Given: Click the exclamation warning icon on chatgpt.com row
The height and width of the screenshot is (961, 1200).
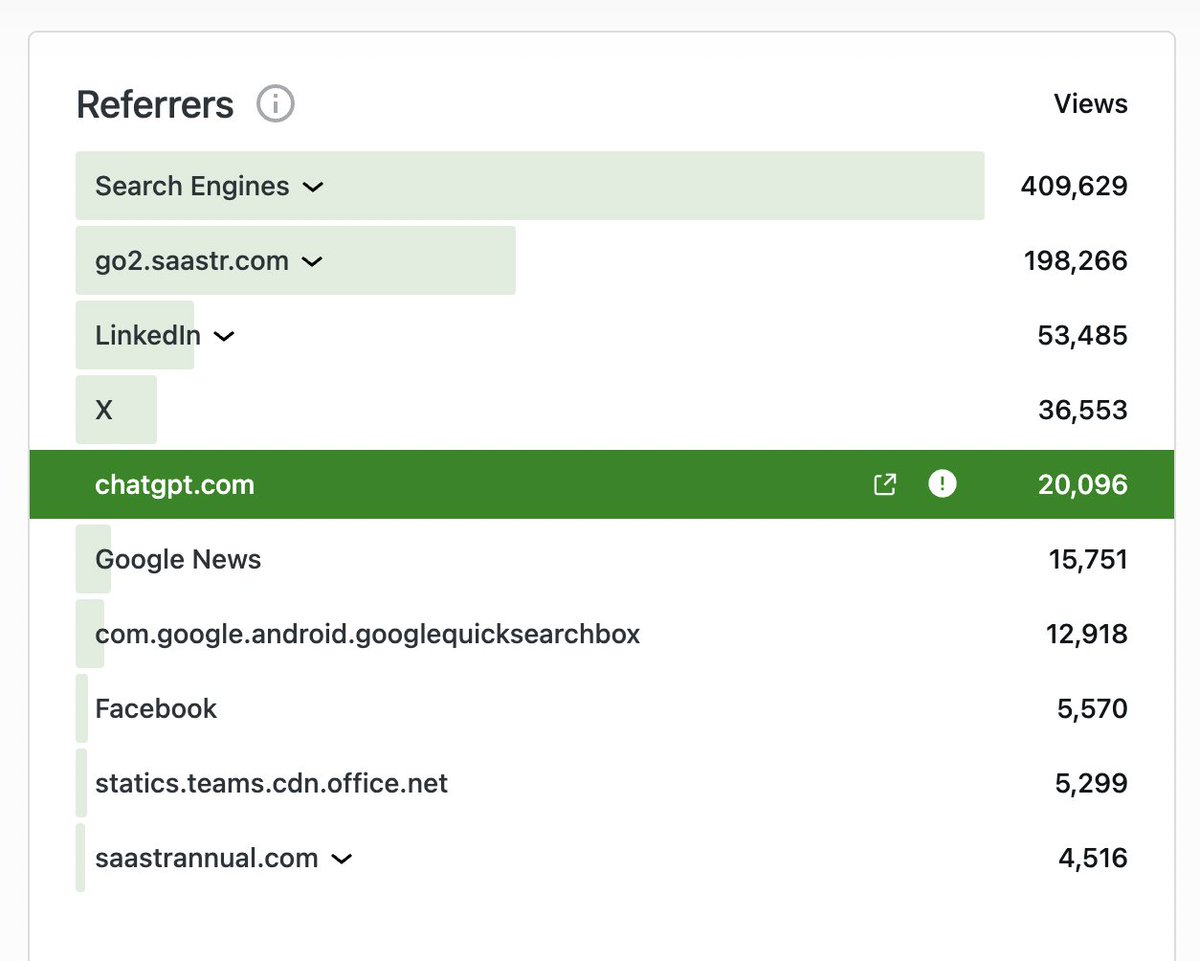Looking at the screenshot, I should 941,484.
